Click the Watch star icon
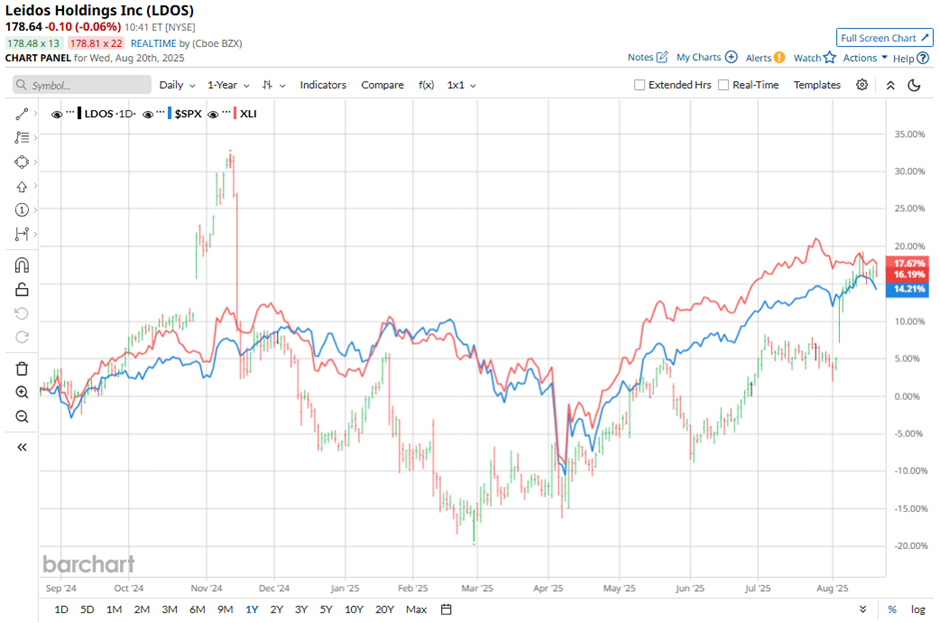 point(830,58)
